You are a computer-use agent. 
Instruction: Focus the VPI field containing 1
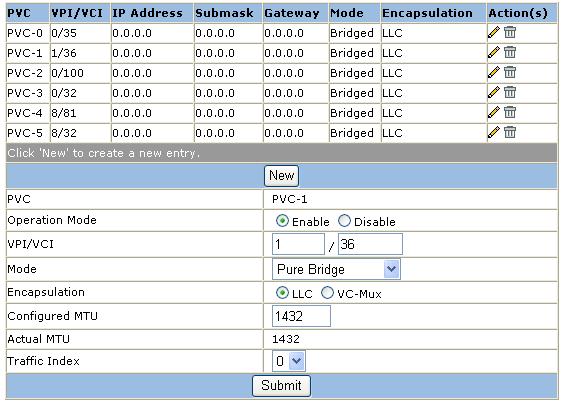point(298,244)
